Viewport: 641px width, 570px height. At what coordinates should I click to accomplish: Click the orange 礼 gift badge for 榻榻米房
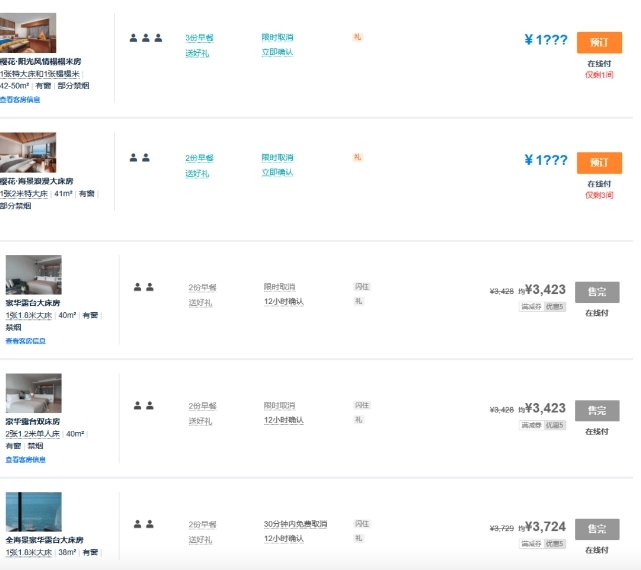[357, 37]
